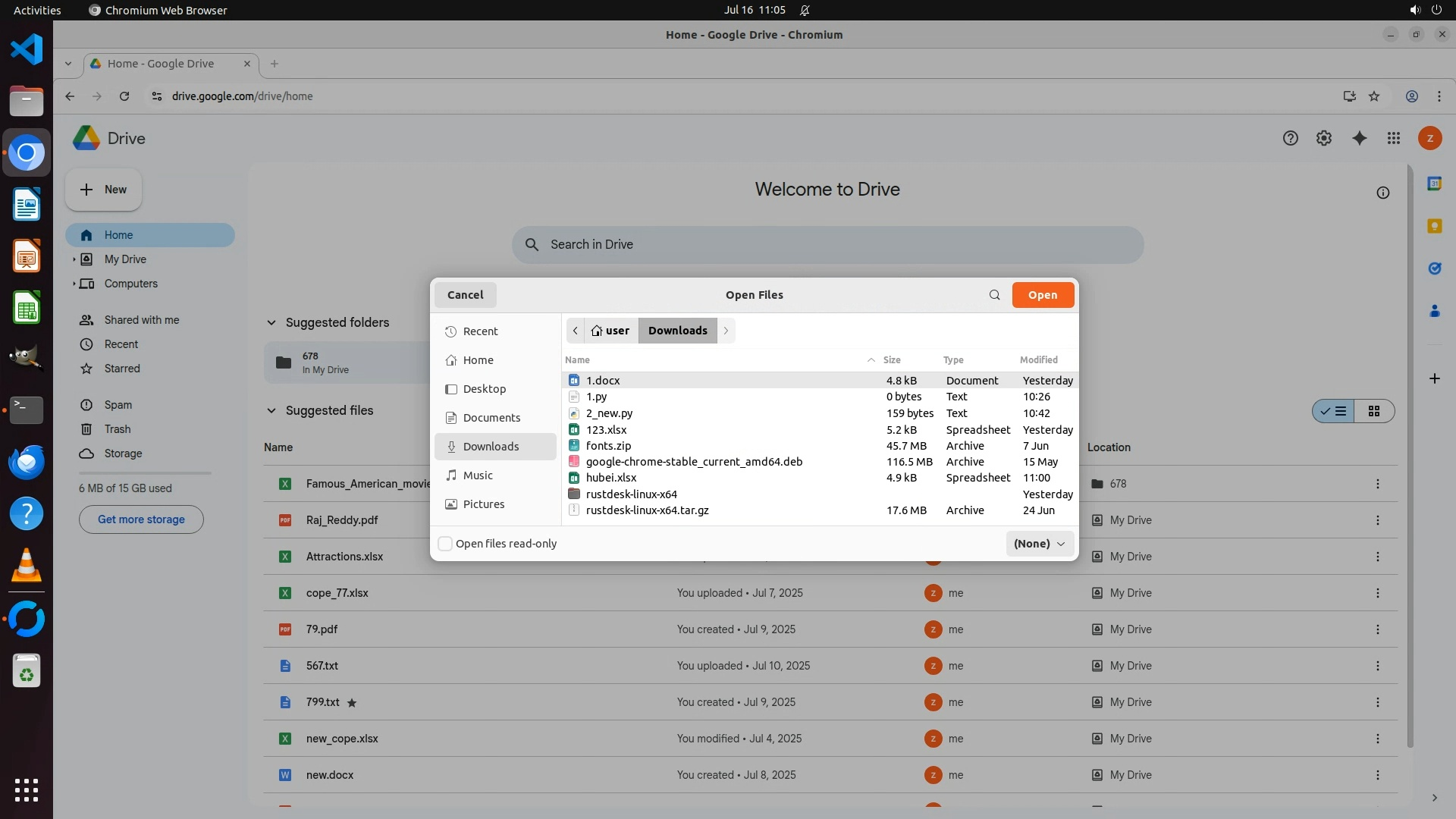The image size is (1456, 819).
Task: Switch to grid layout view
Action: (x=1374, y=411)
